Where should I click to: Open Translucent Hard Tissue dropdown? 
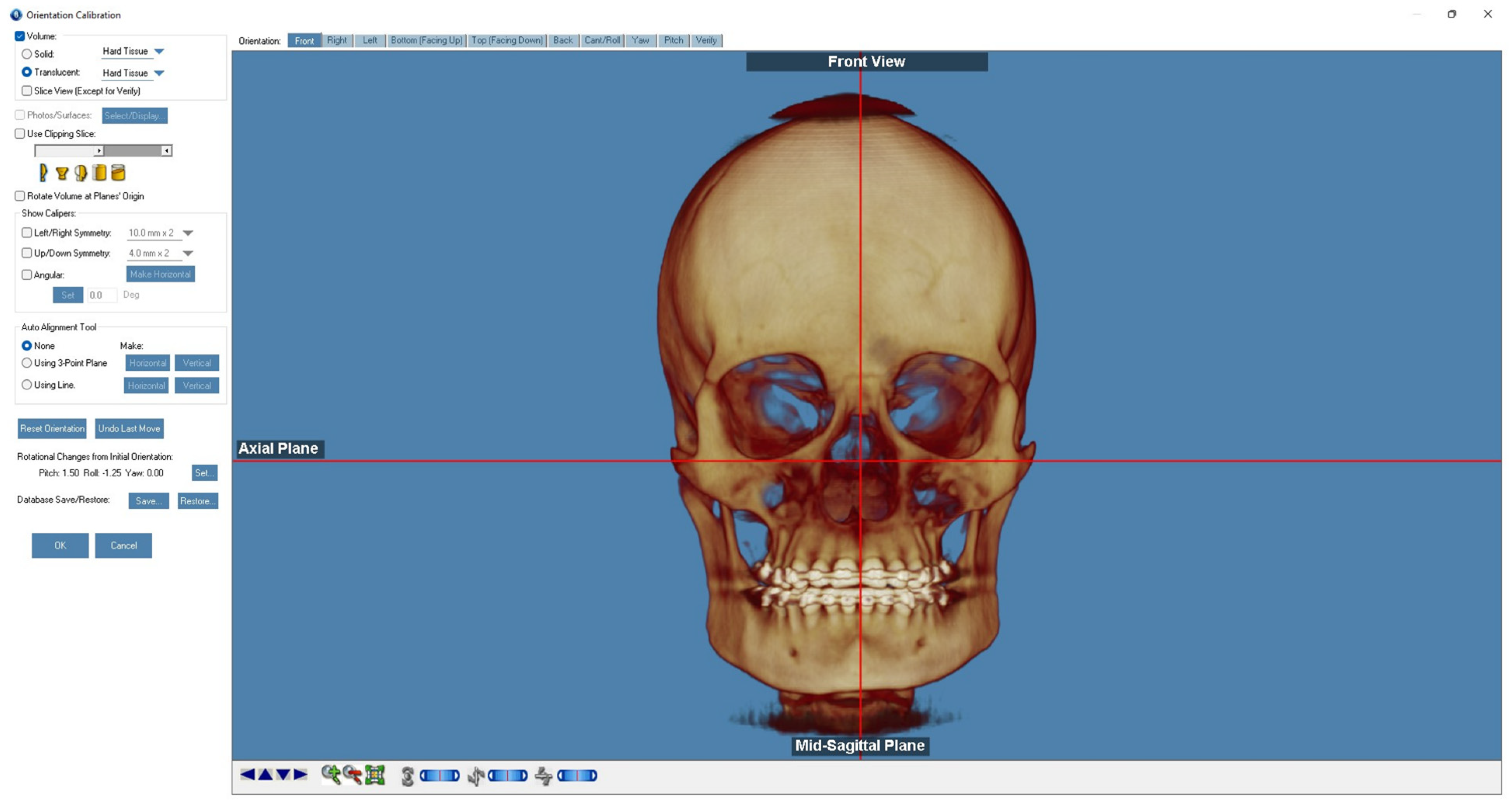pyautogui.click(x=159, y=73)
